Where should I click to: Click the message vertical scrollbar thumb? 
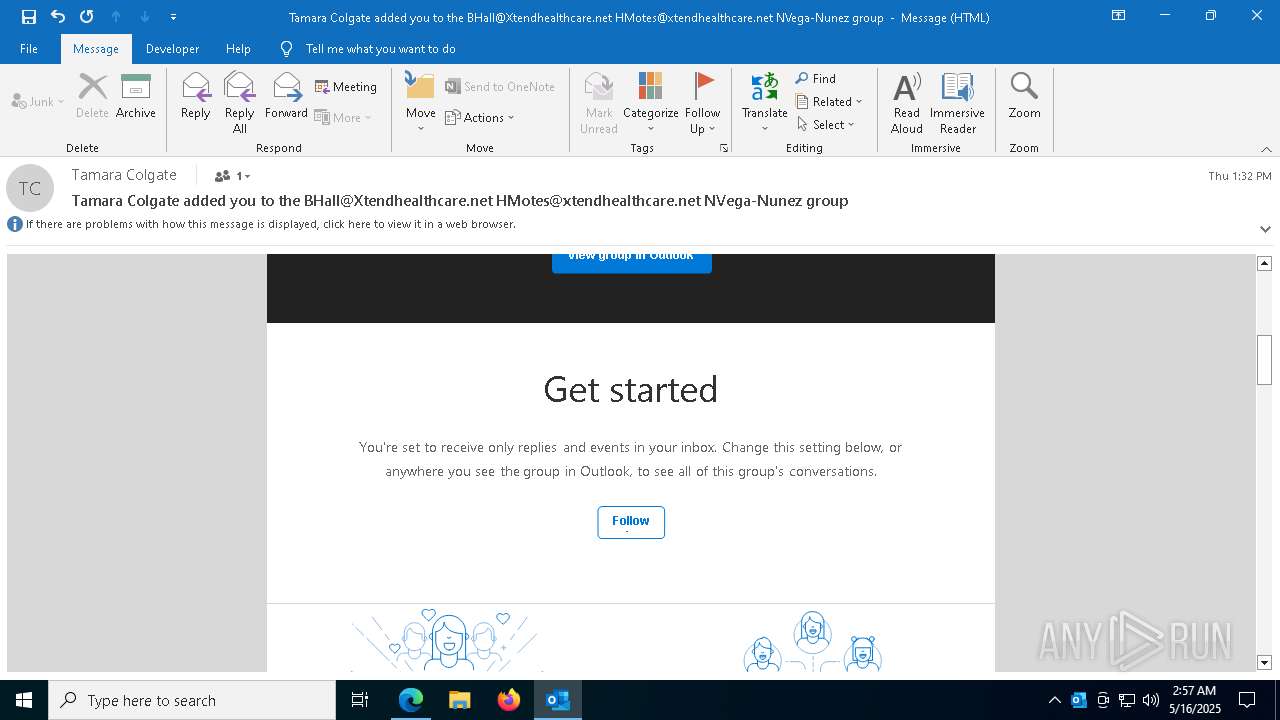(x=1264, y=360)
